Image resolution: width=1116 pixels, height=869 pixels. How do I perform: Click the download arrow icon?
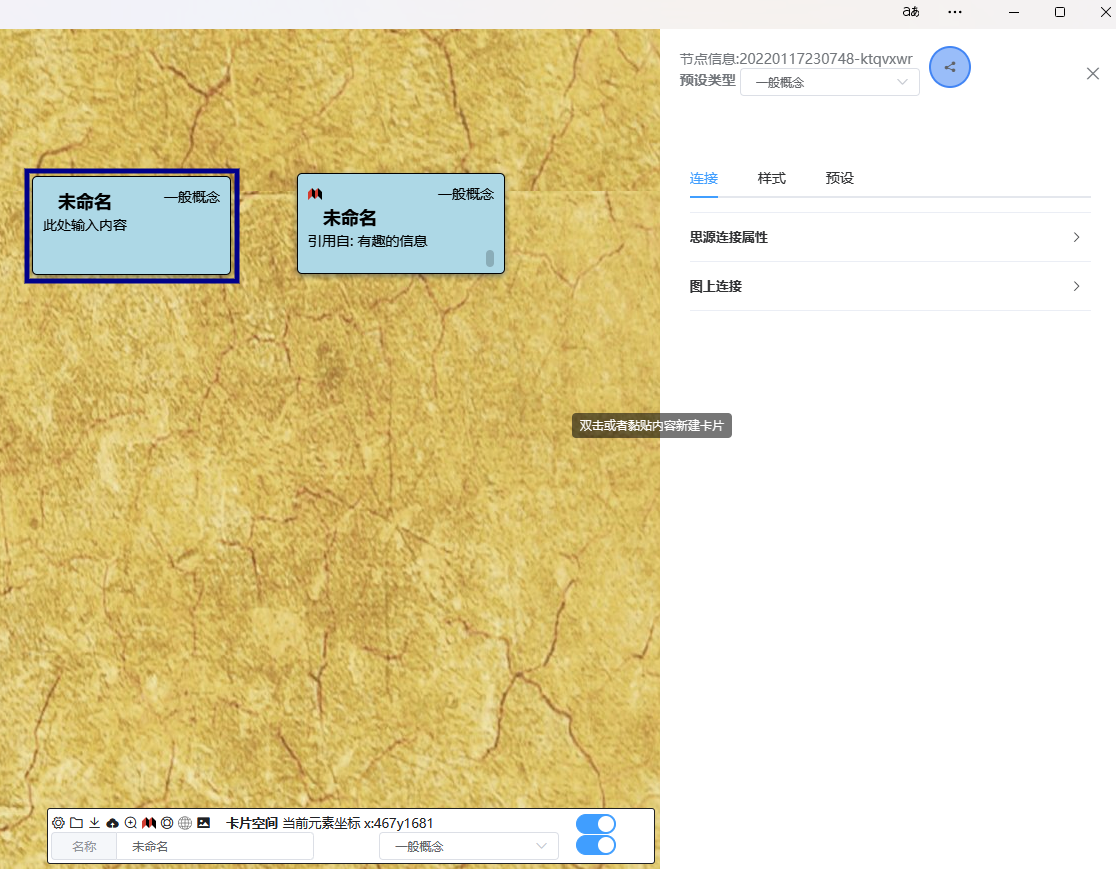click(94, 823)
